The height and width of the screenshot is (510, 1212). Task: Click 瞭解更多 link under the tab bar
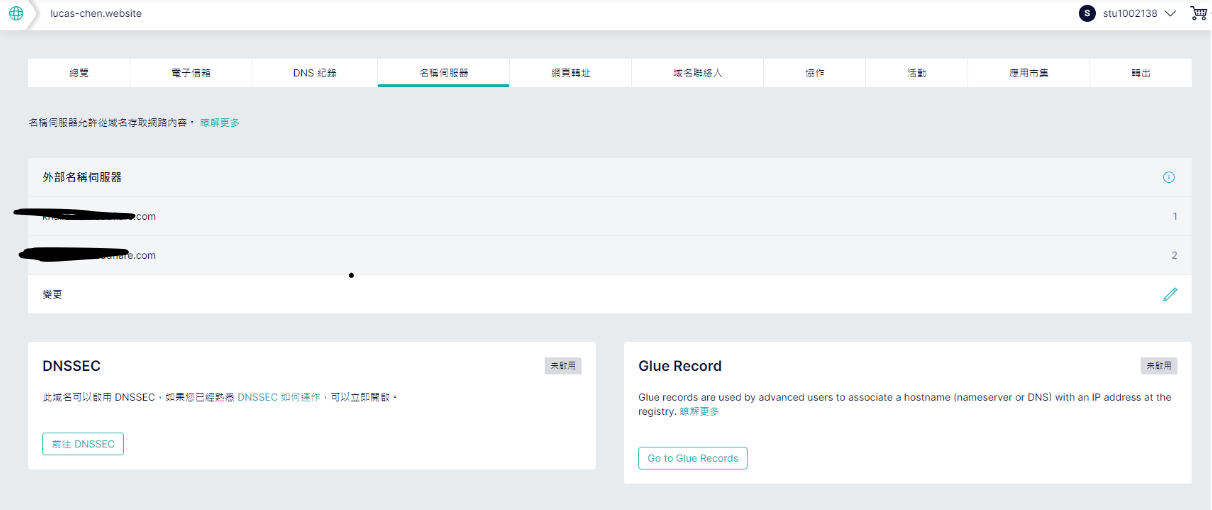click(x=219, y=123)
